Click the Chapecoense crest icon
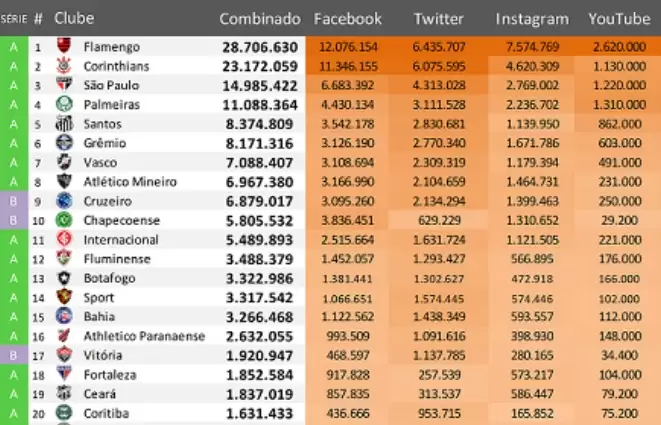 [x=63, y=220]
